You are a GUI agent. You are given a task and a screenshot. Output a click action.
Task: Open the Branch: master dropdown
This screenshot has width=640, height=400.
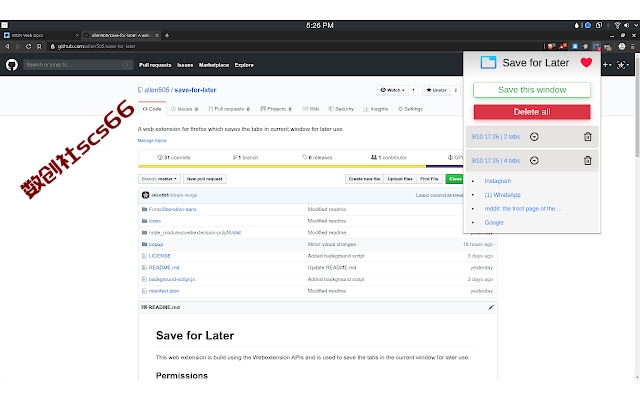point(159,179)
